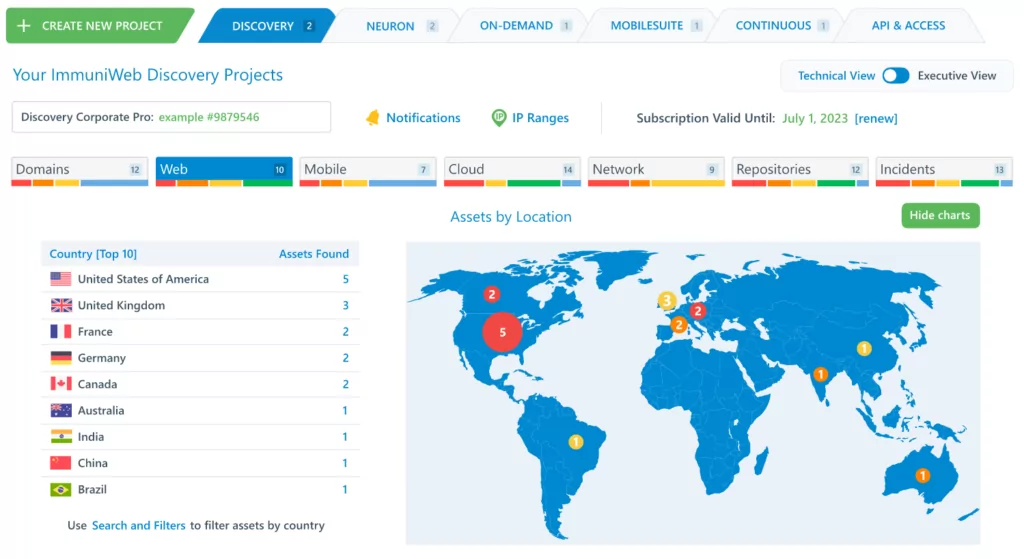Click the red 5 marker on USA

[502, 332]
